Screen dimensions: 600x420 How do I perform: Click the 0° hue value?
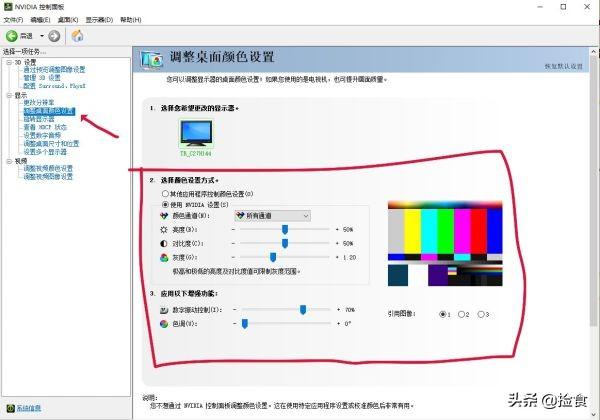point(347,324)
